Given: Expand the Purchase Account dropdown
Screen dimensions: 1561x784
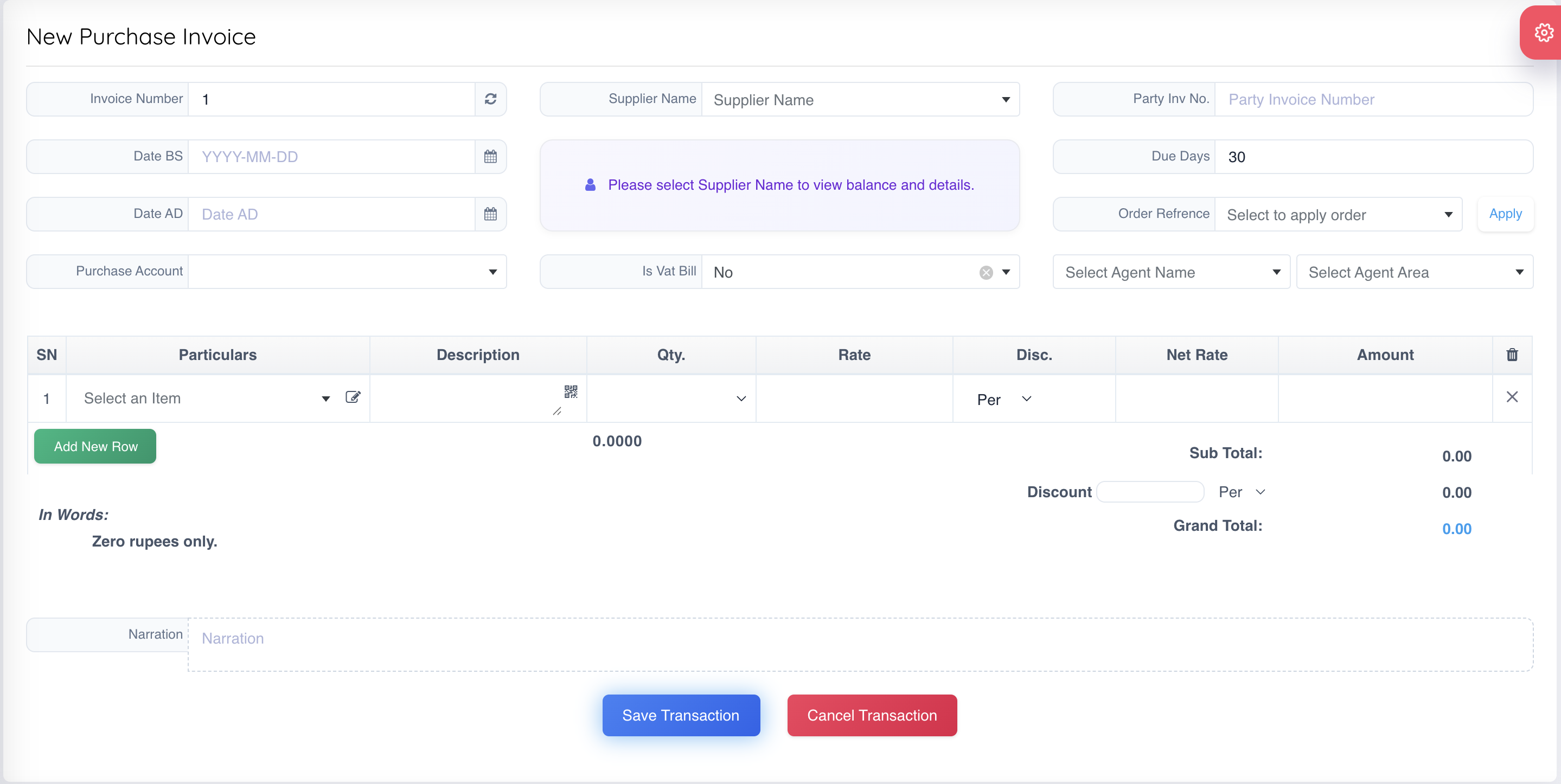Looking at the screenshot, I should coord(347,272).
